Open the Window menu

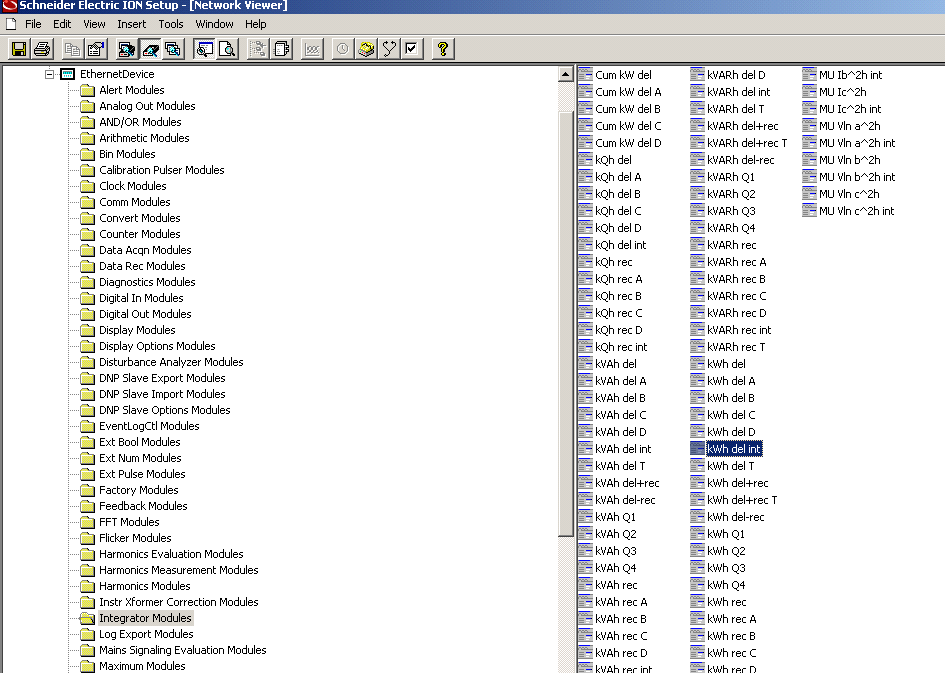214,24
